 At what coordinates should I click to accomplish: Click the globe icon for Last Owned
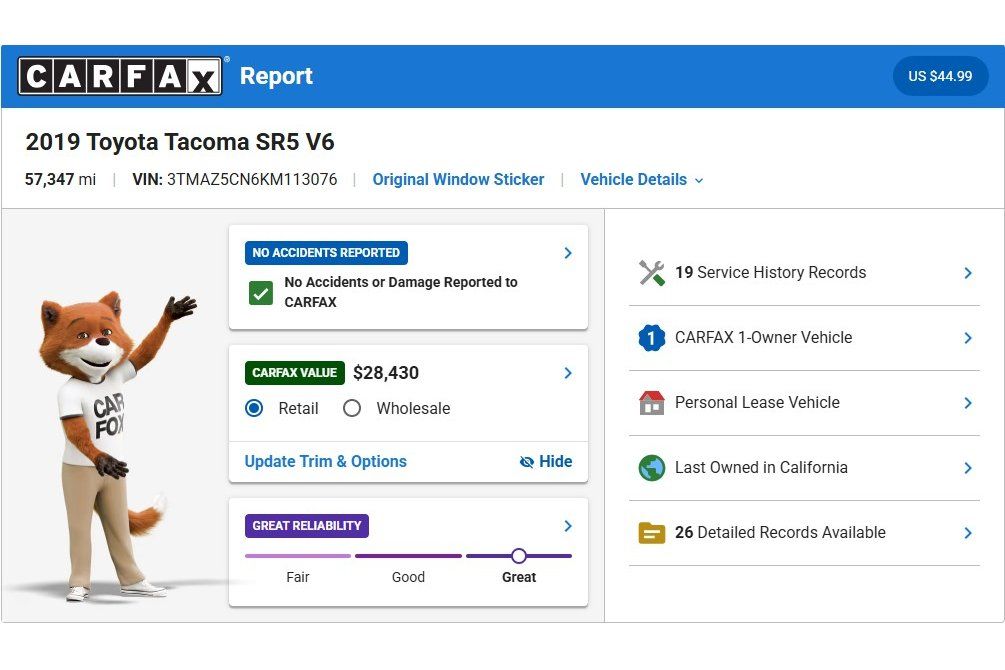point(652,468)
